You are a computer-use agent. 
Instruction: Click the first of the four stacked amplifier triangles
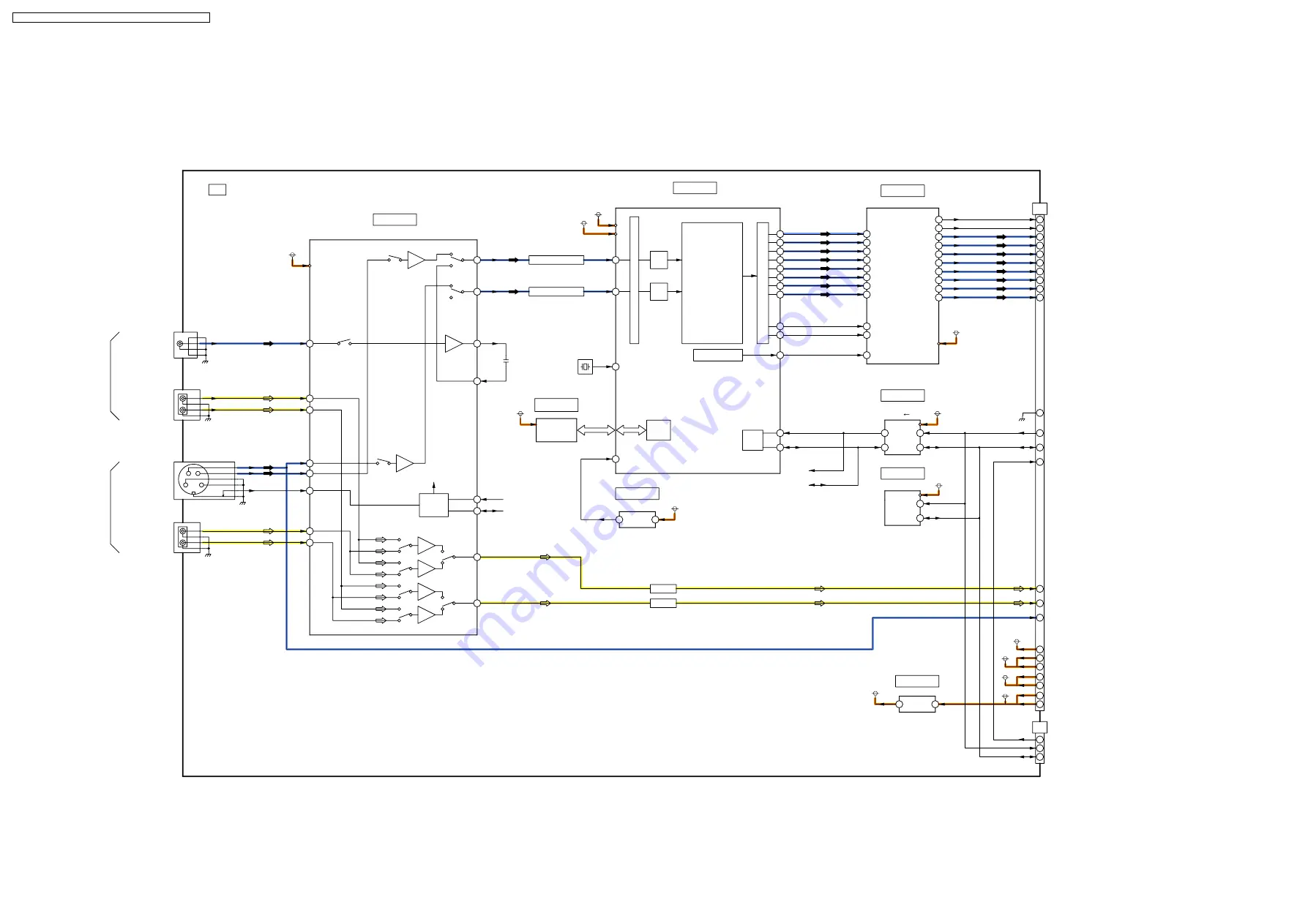(426, 546)
